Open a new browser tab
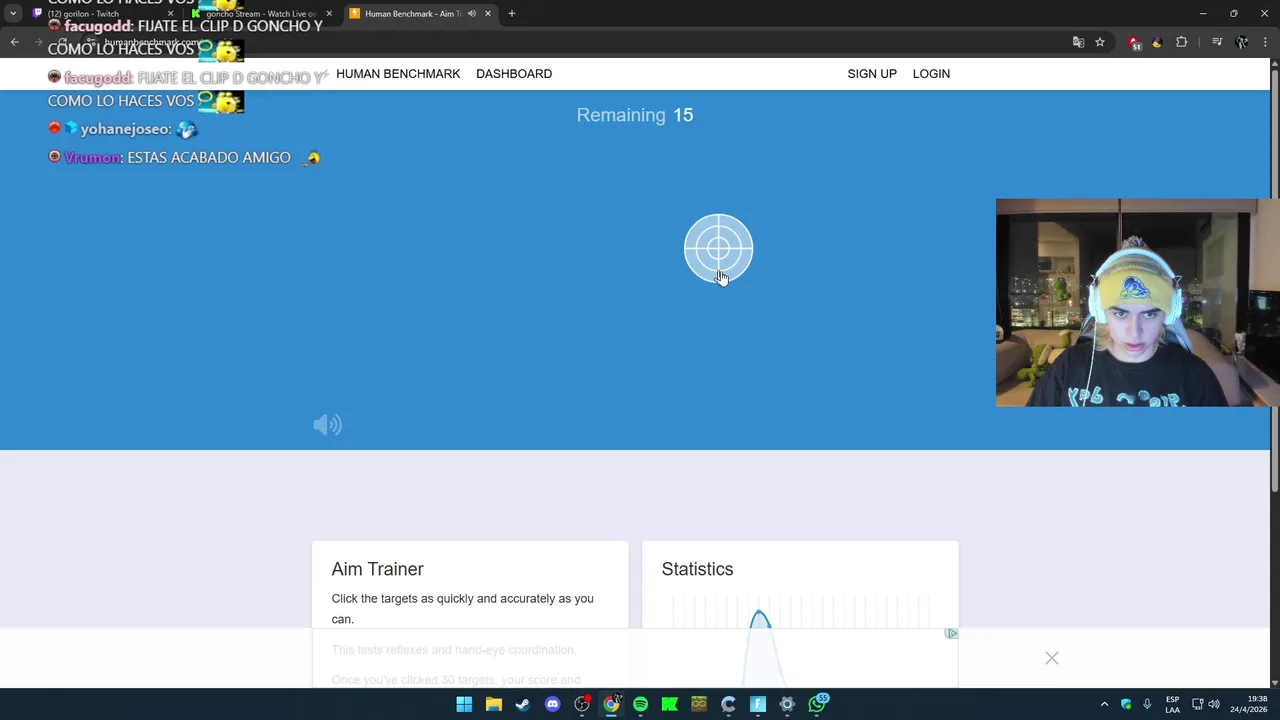 point(512,14)
